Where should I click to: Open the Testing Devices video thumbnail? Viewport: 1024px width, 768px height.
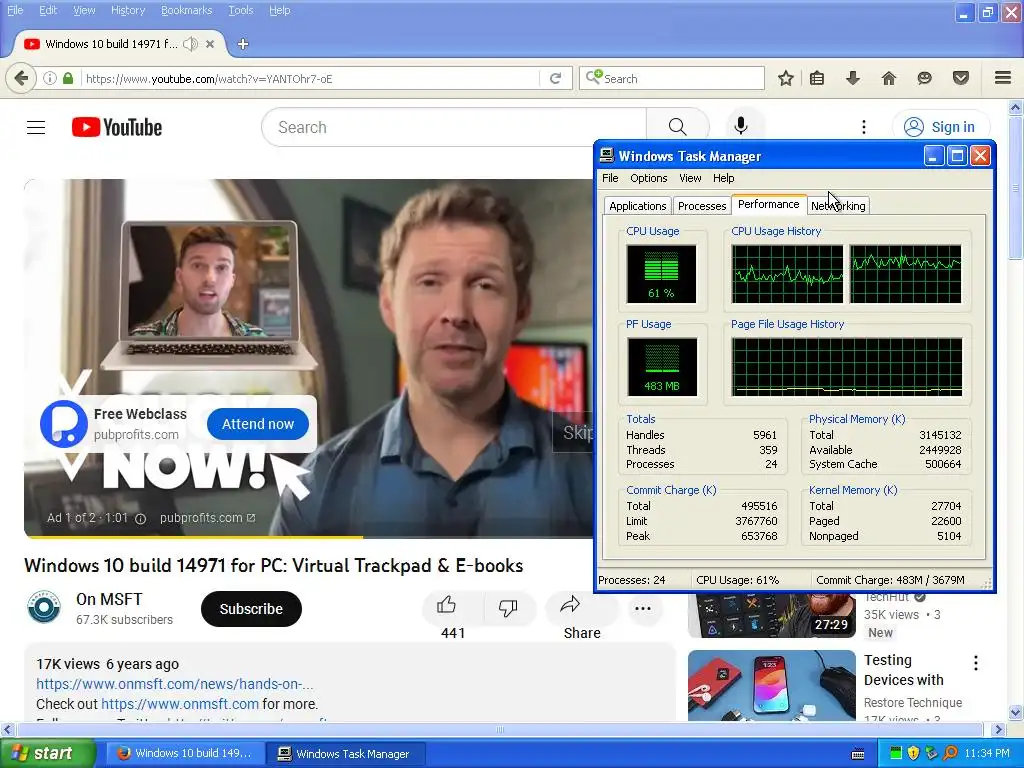772,685
